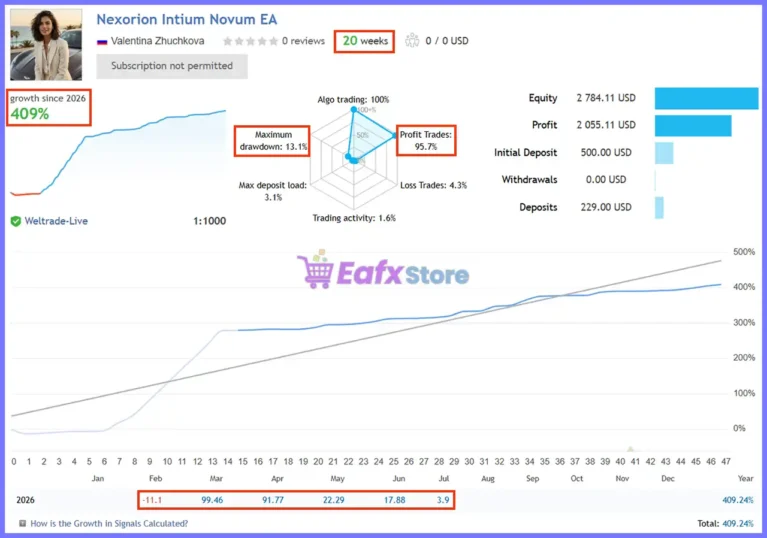Open How is the Growth in Signals Calculated link
The image size is (767, 538).
click(109, 524)
